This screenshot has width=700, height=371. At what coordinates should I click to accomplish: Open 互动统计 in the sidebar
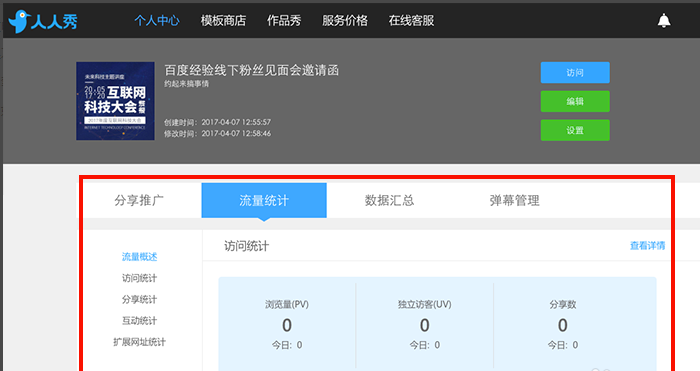coord(139,321)
